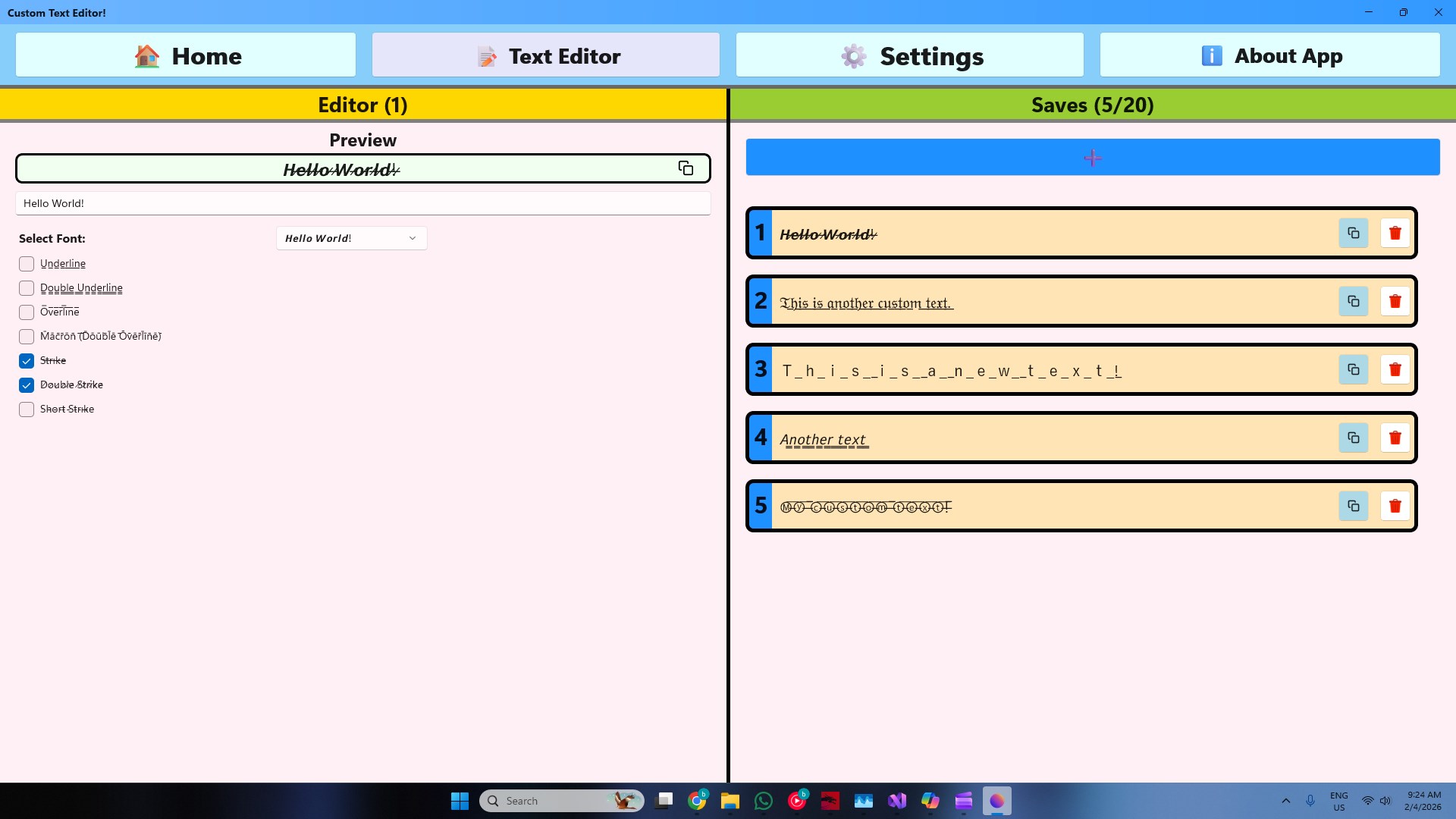Click the 'Hello World!' text input field

[362, 203]
